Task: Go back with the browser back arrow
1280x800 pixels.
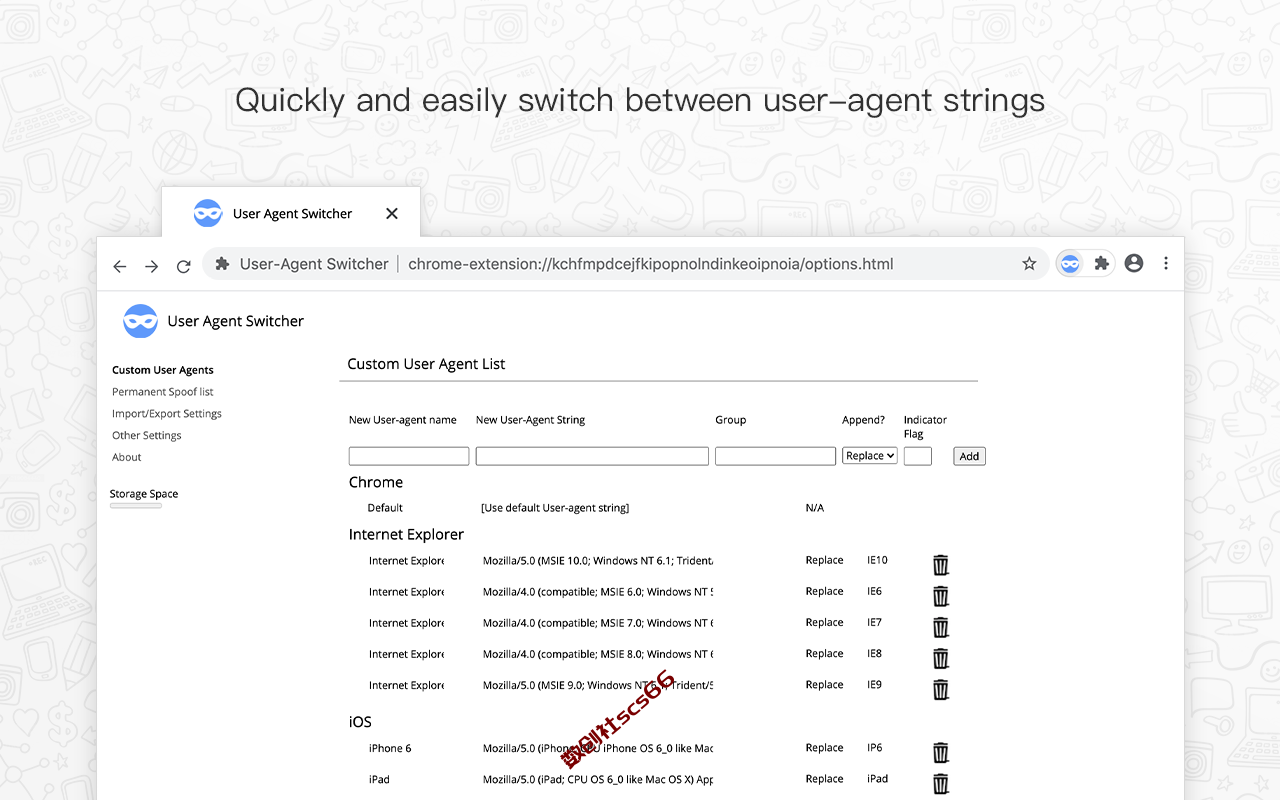Action: click(x=120, y=266)
